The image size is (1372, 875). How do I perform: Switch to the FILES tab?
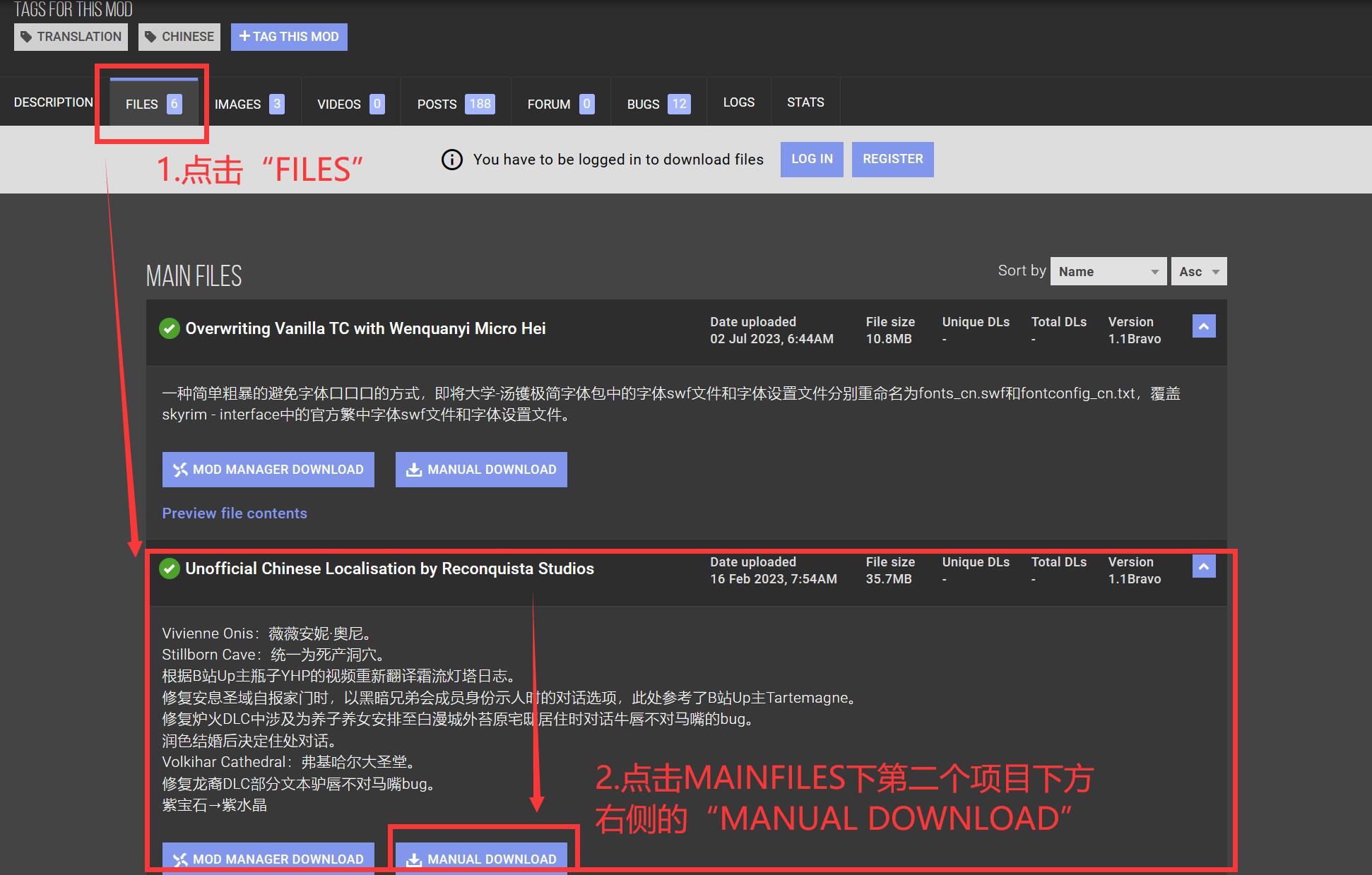point(153,104)
